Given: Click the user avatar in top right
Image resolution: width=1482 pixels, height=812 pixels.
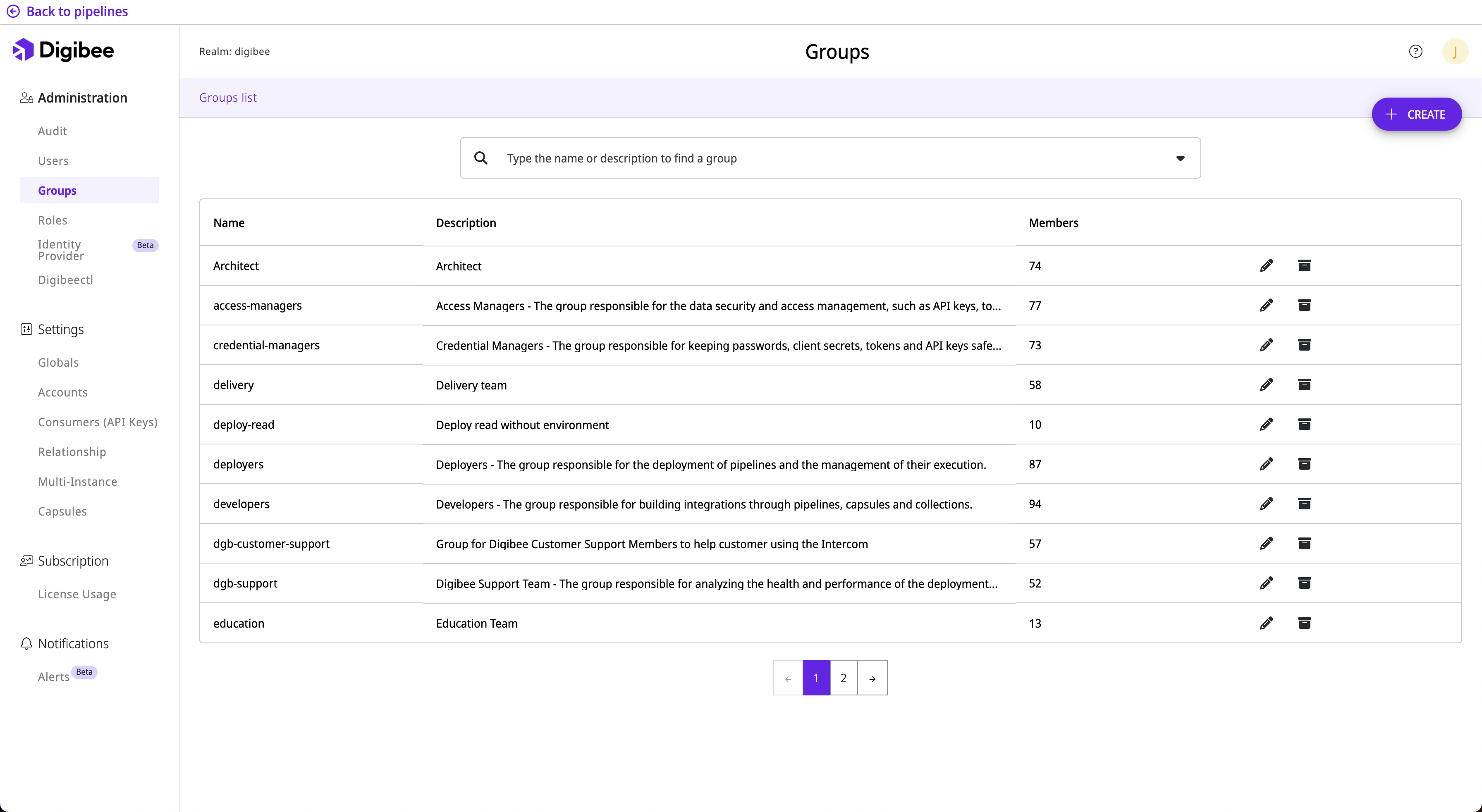Looking at the screenshot, I should [1455, 51].
